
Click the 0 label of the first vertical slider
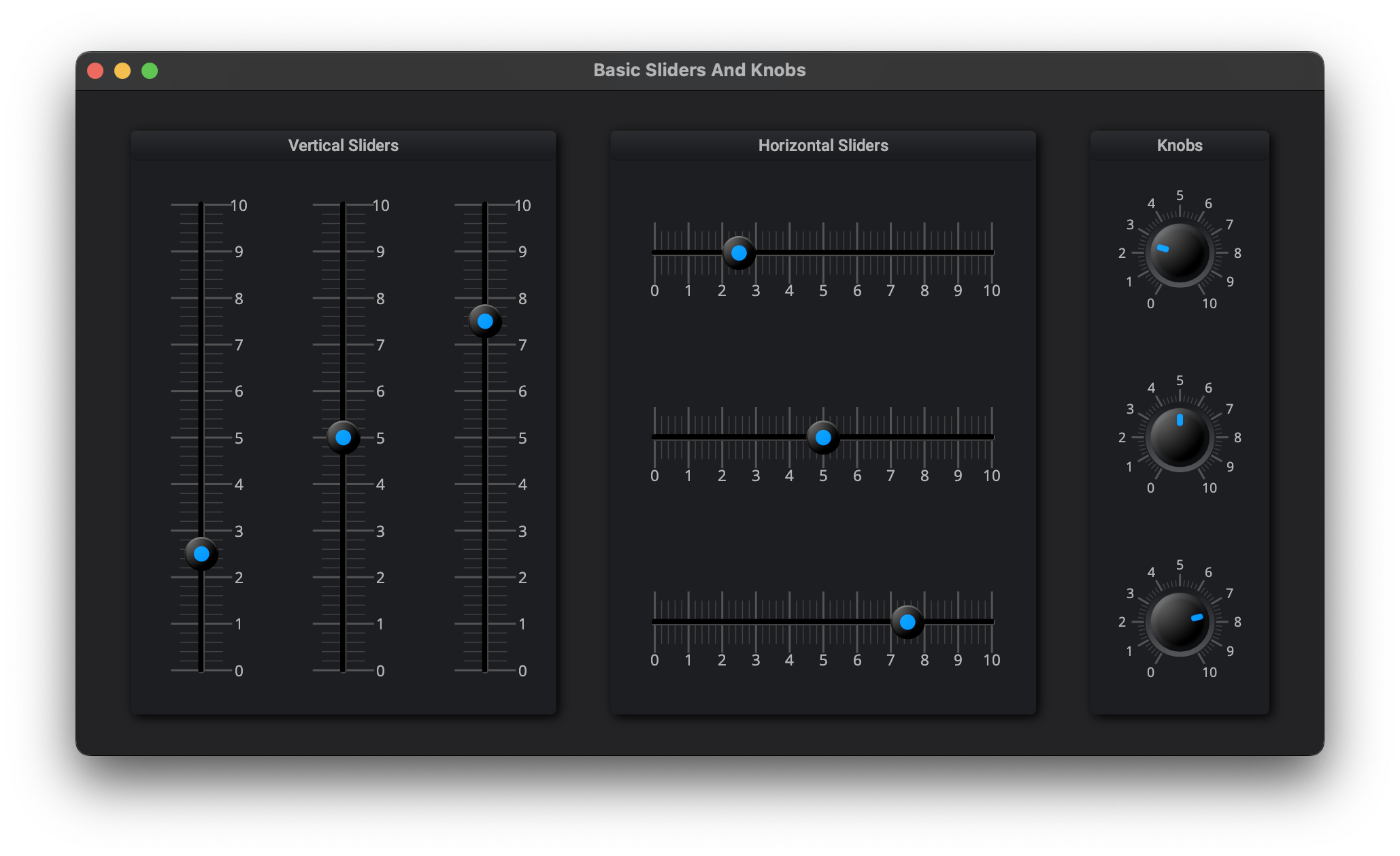coord(239,671)
